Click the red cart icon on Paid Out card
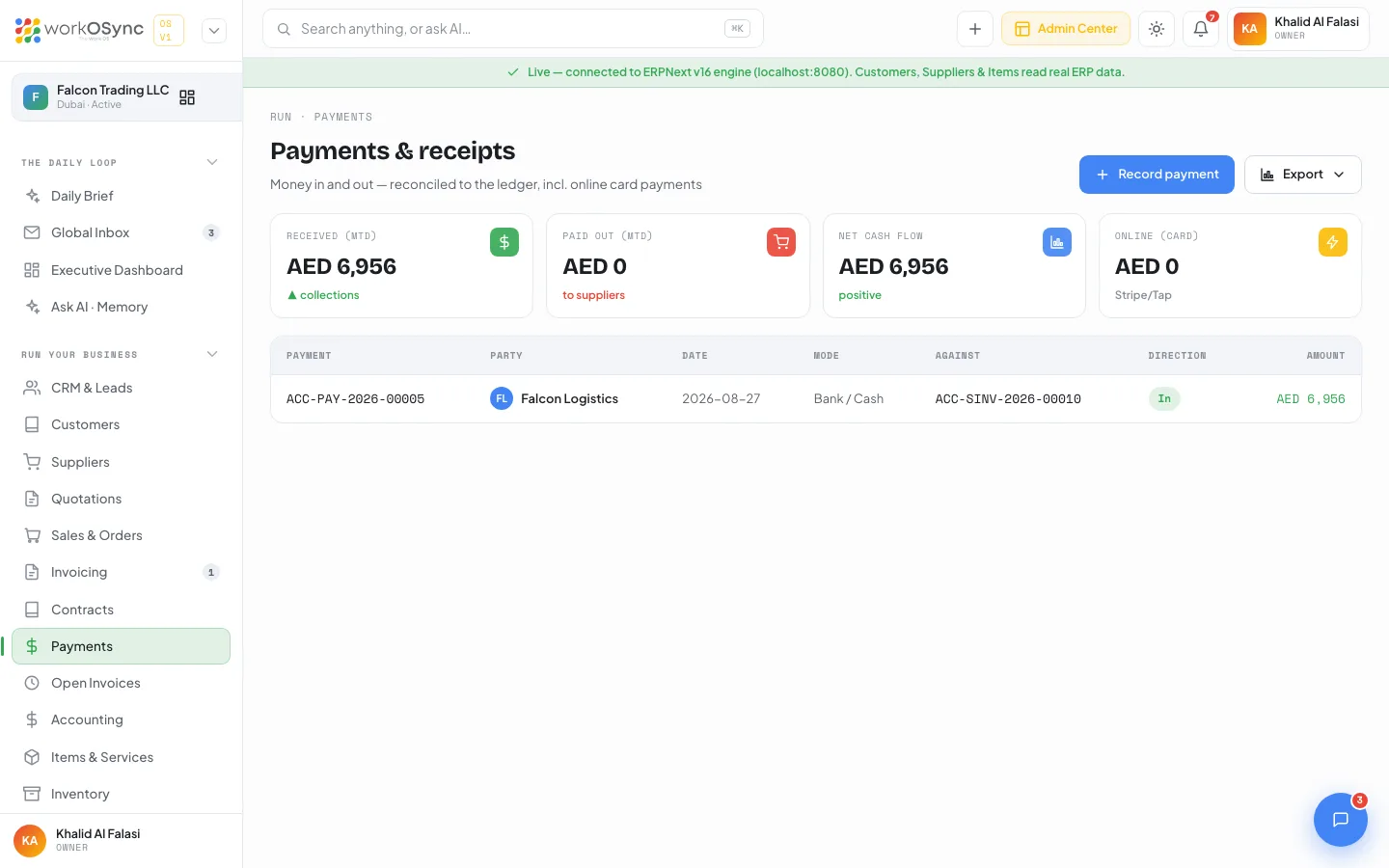 coord(781,242)
